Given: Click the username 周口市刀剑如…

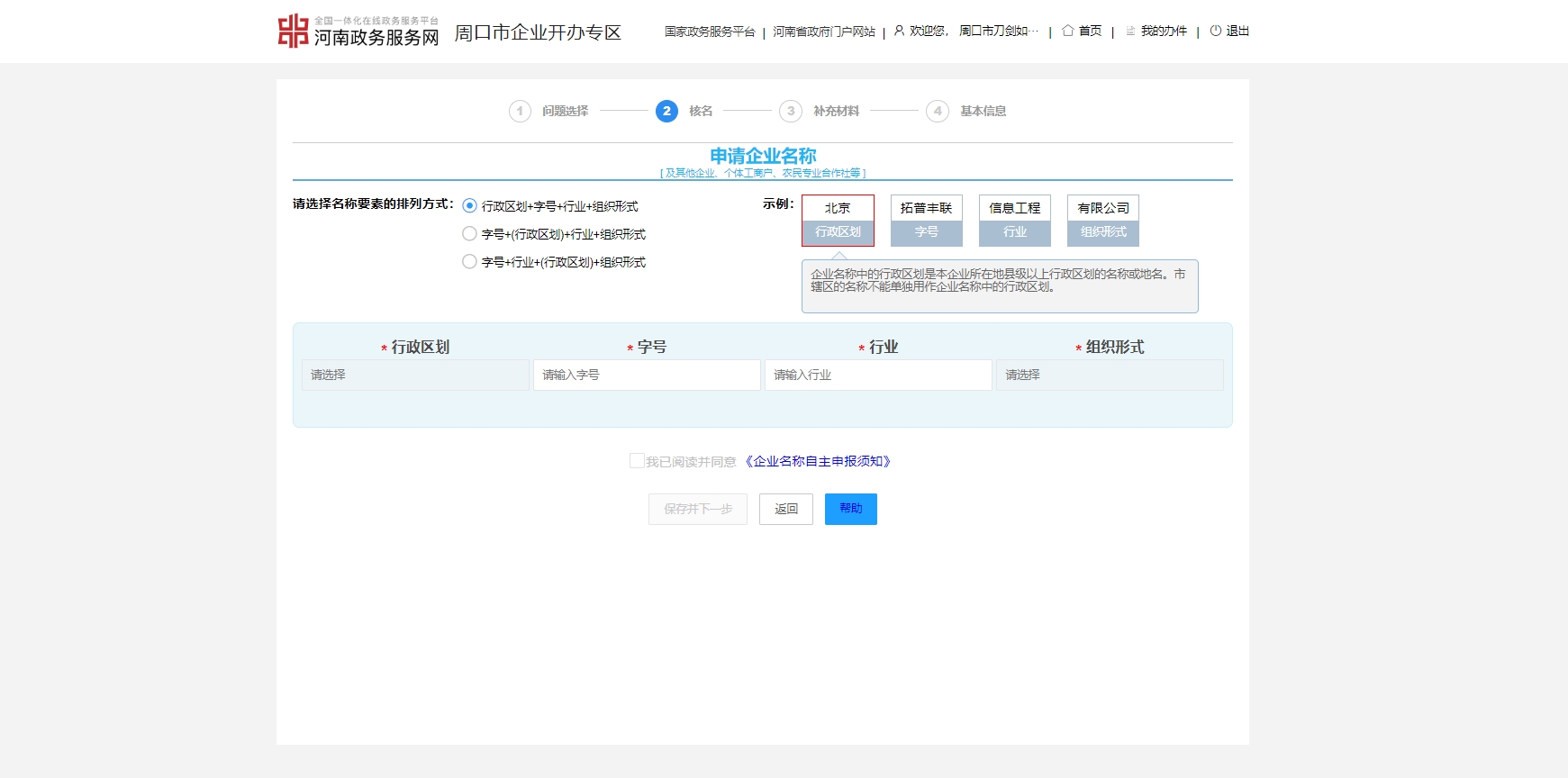Looking at the screenshot, I should 999,32.
